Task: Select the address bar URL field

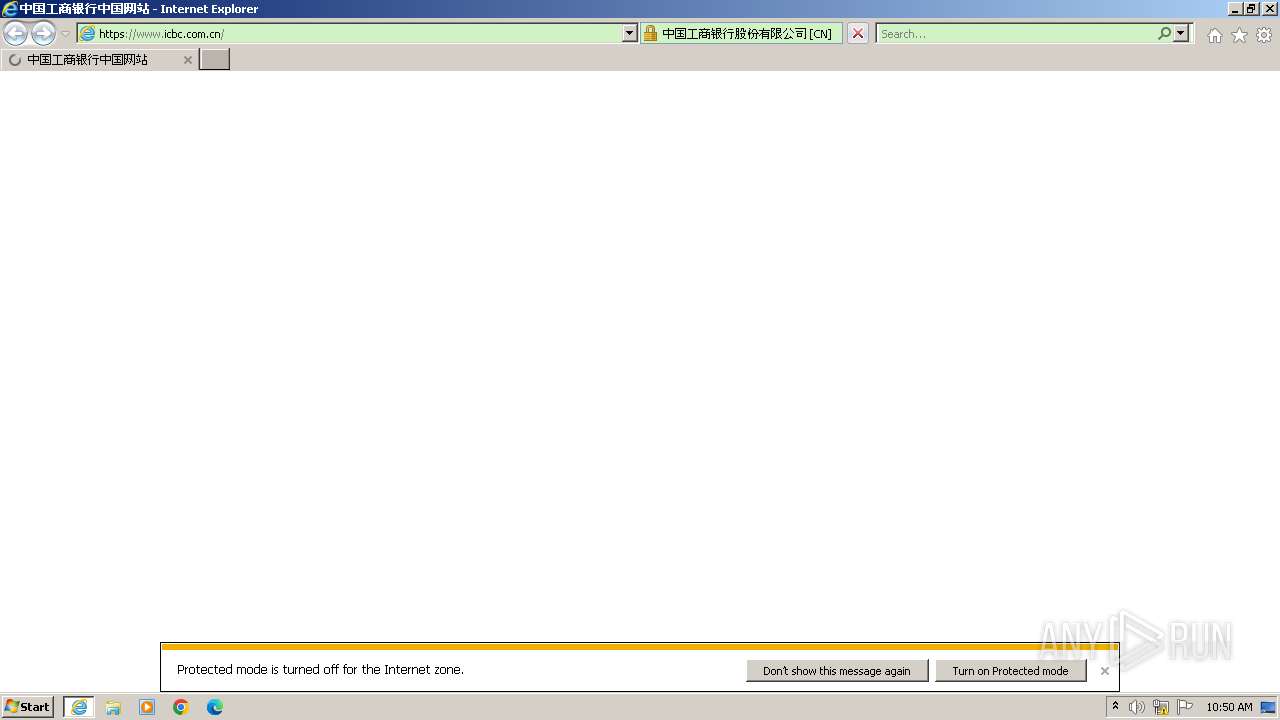Action: [x=350, y=33]
